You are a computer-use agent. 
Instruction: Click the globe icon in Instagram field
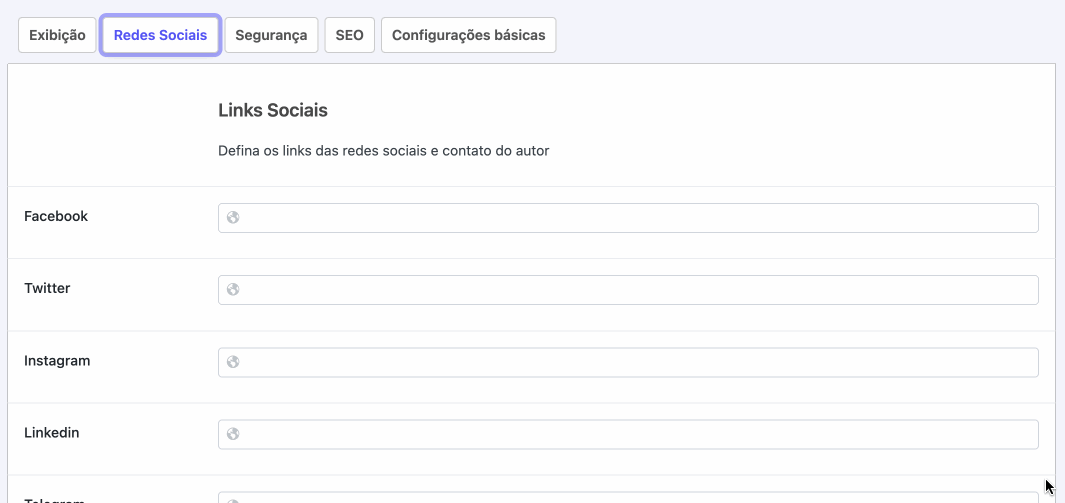(x=233, y=362)
